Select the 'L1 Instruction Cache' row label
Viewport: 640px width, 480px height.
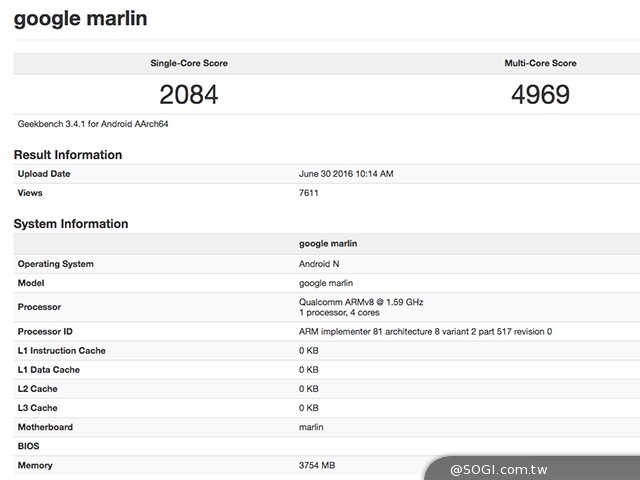click(62, 351)
